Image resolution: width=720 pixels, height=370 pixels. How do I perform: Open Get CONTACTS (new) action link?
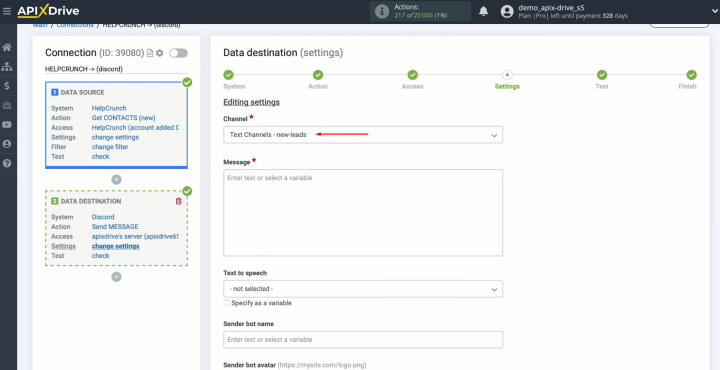124,118
